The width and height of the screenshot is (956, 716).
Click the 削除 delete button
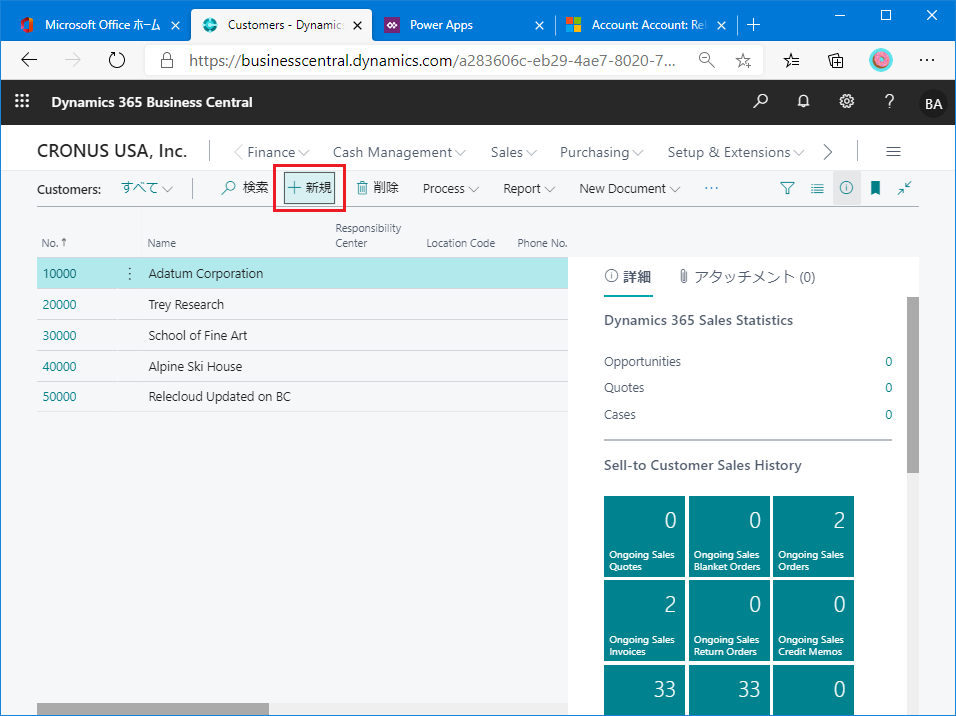pyautogui.click(x=377, y=188)
